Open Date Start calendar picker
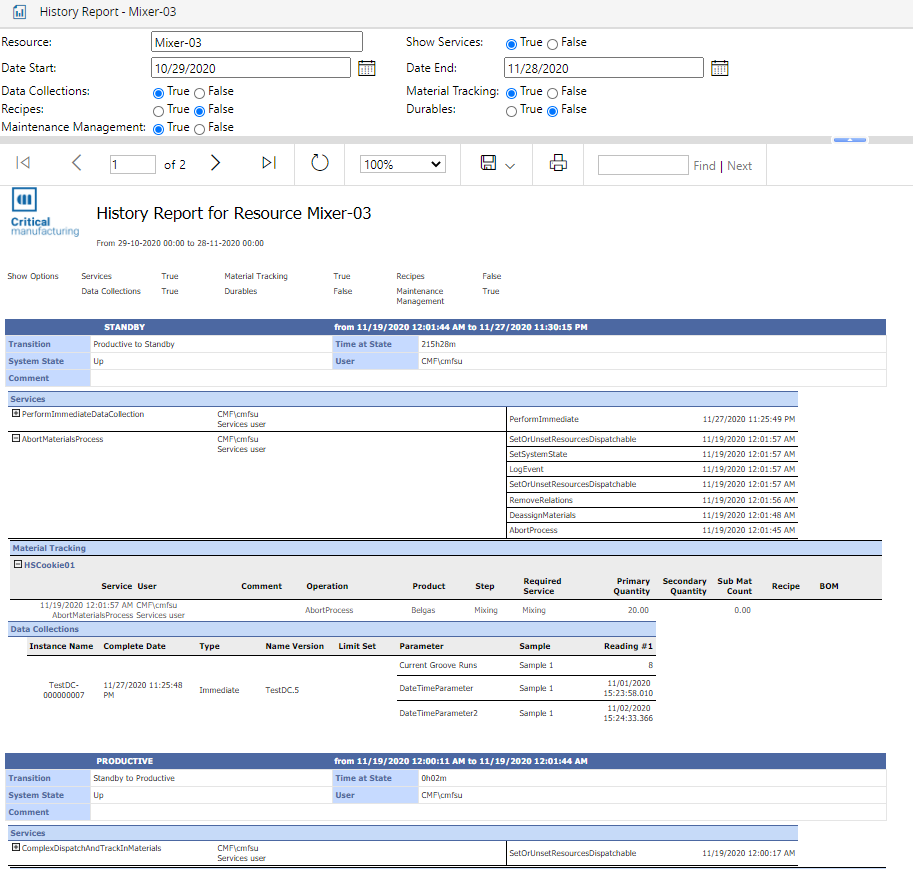Viewport: 913px width, 869px height. (367, 68)
